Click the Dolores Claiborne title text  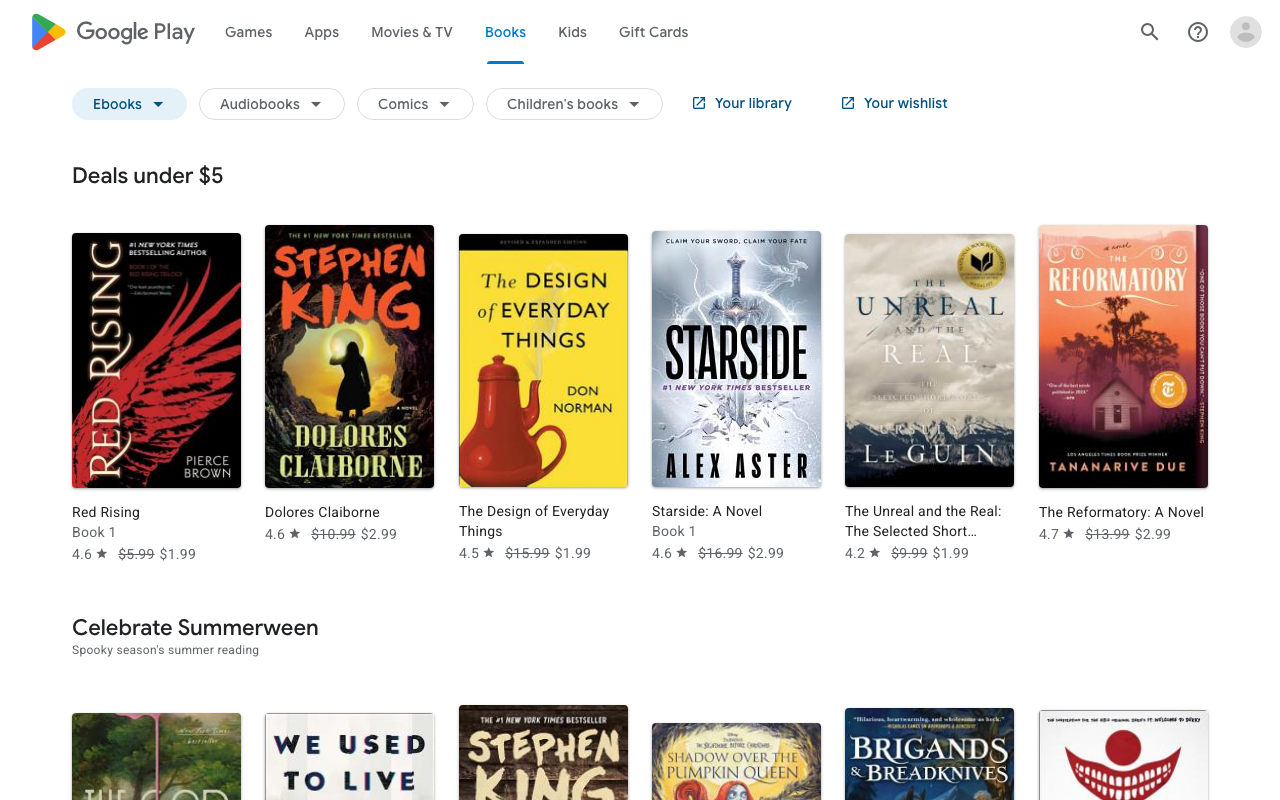click(x=322, y=512)
